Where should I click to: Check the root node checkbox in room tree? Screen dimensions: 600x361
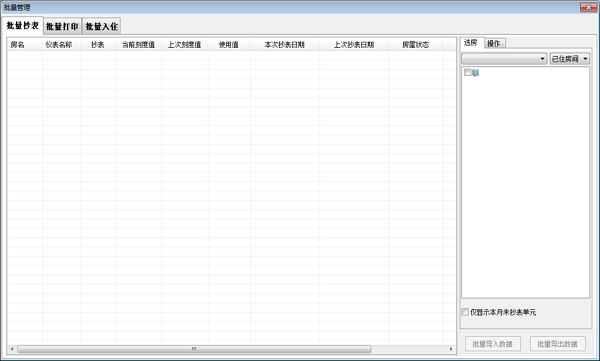[x=467, y=72]
